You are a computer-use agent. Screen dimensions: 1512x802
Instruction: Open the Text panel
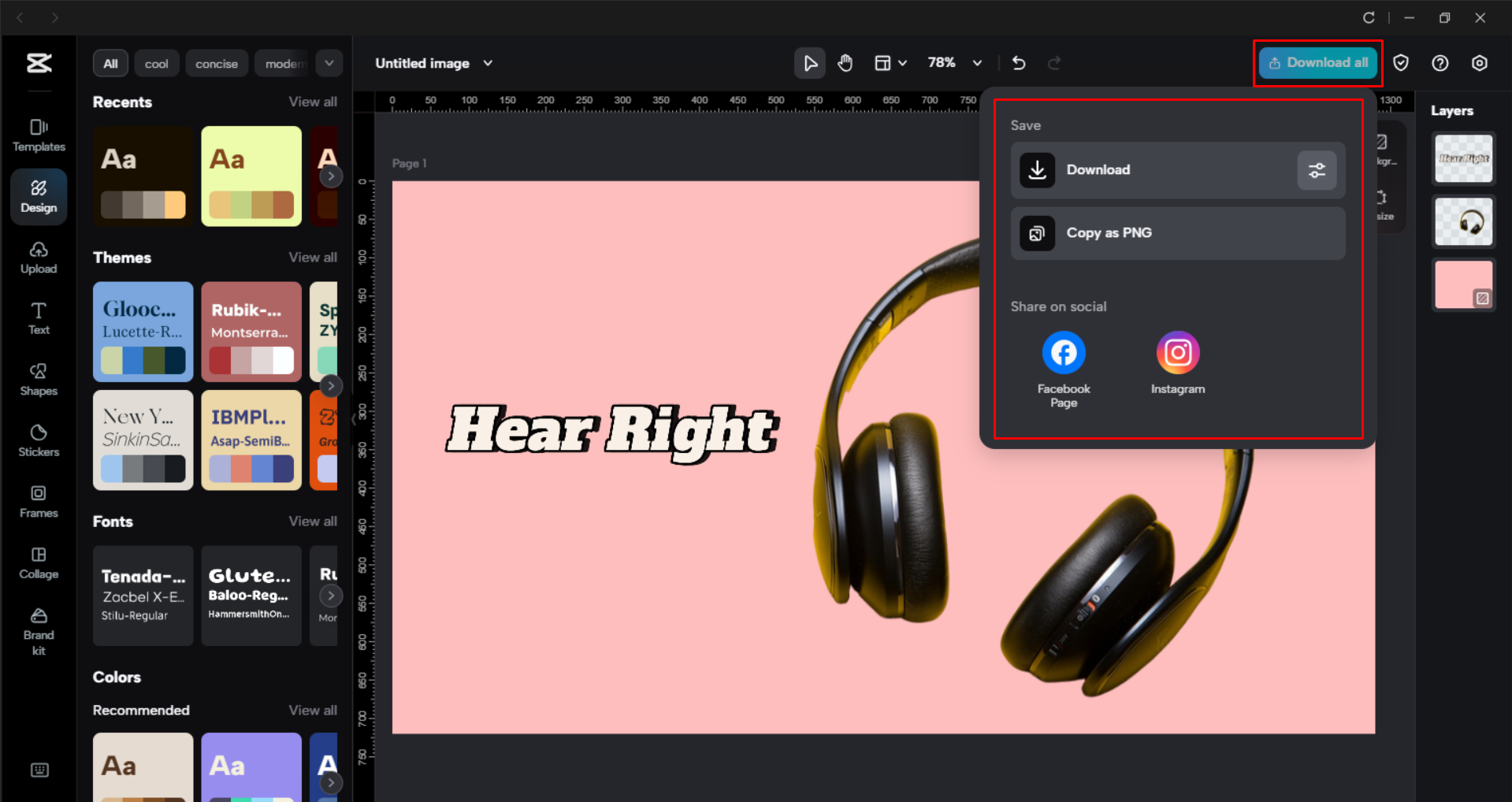pyautogui.click(x=38, y=317)
